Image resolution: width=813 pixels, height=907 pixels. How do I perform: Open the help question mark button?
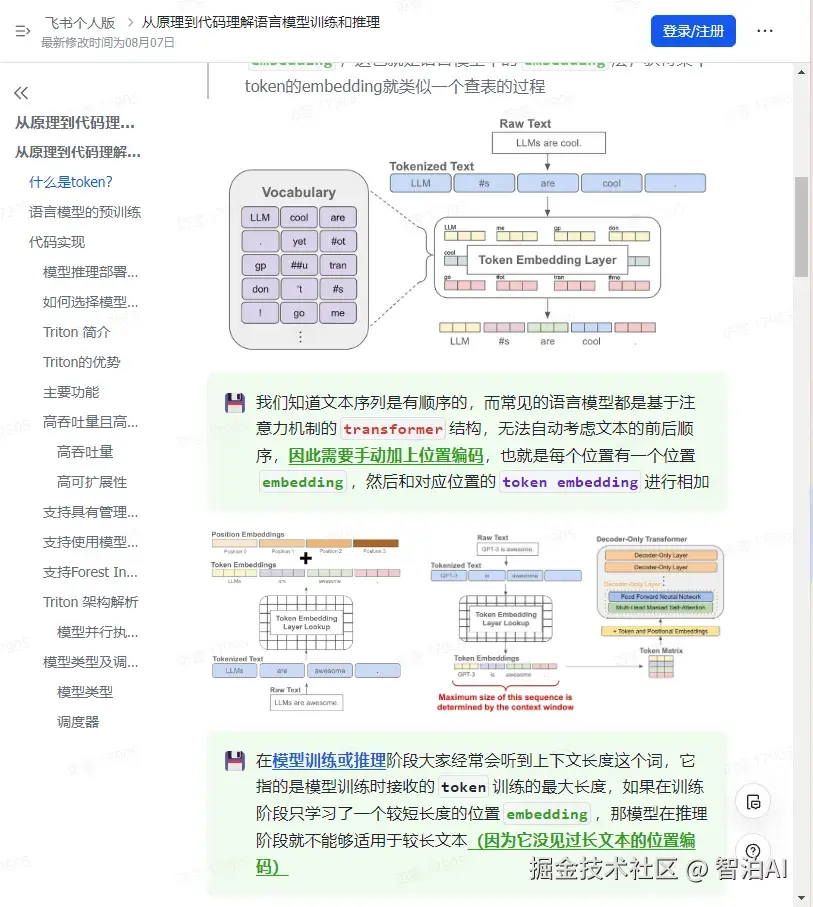753,850
